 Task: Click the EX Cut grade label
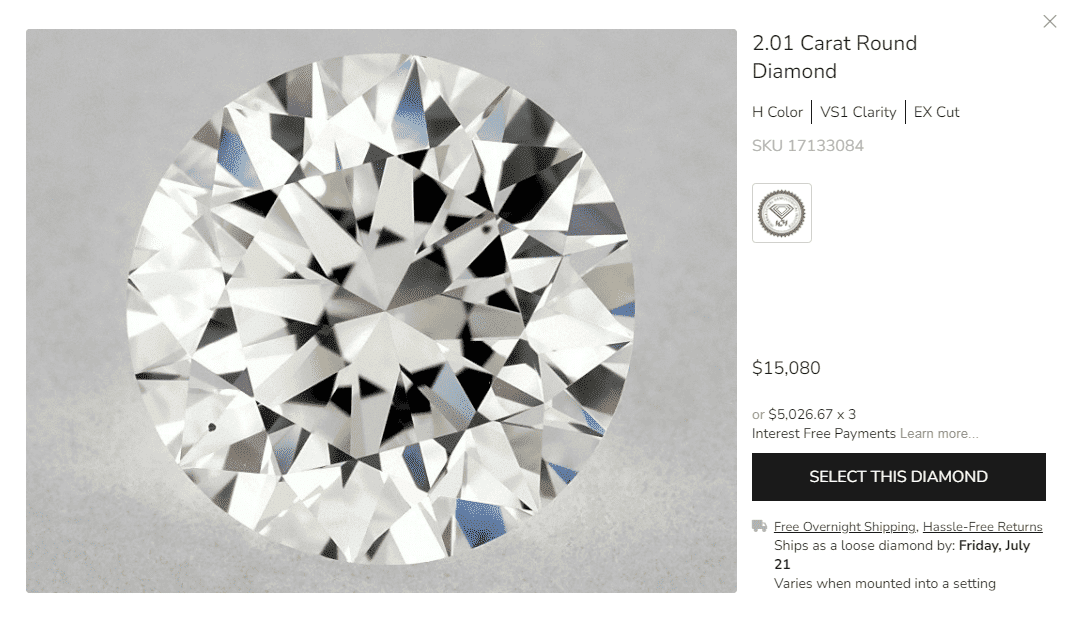point(935,112)
